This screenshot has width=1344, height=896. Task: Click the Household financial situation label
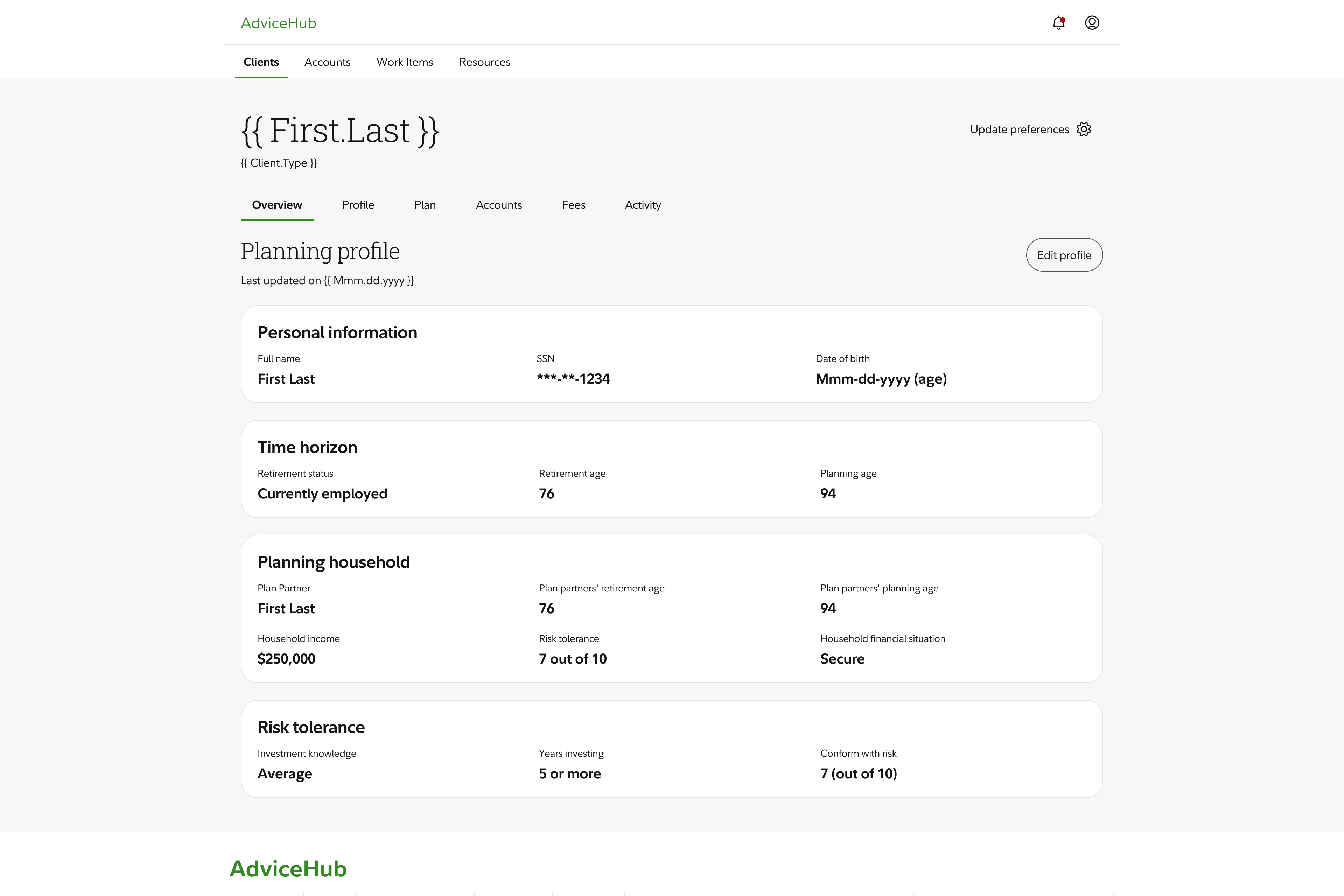882,639
